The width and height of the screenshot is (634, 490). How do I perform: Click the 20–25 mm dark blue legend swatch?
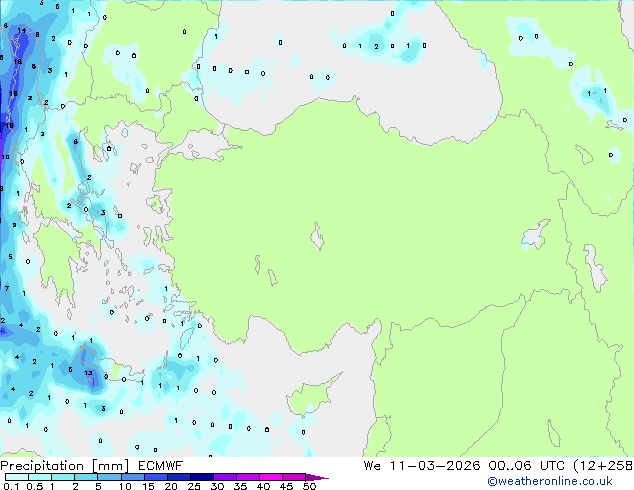(179, 477)
